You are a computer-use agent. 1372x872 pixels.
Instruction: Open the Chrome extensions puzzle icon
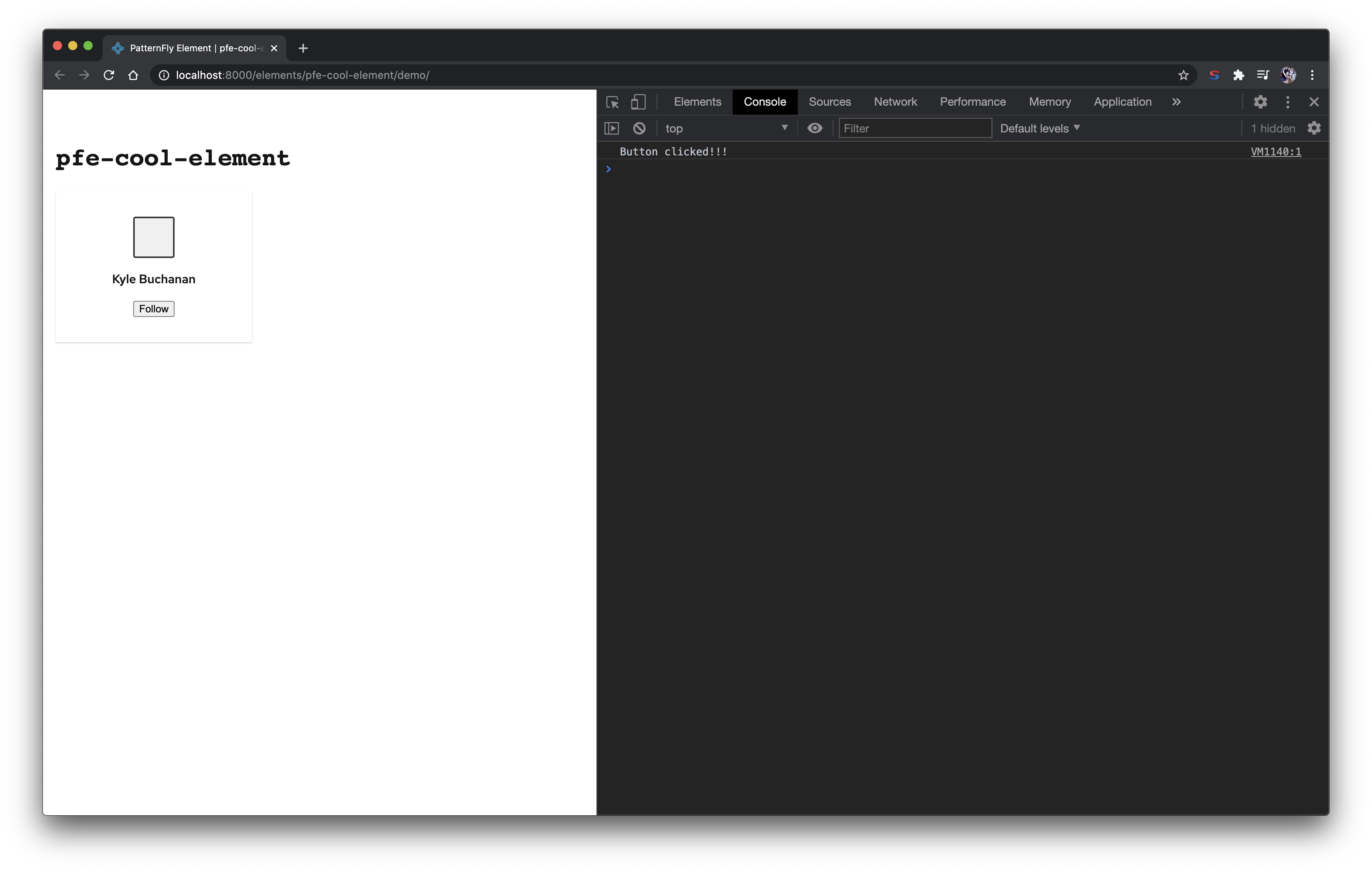tap(1239, 75)
